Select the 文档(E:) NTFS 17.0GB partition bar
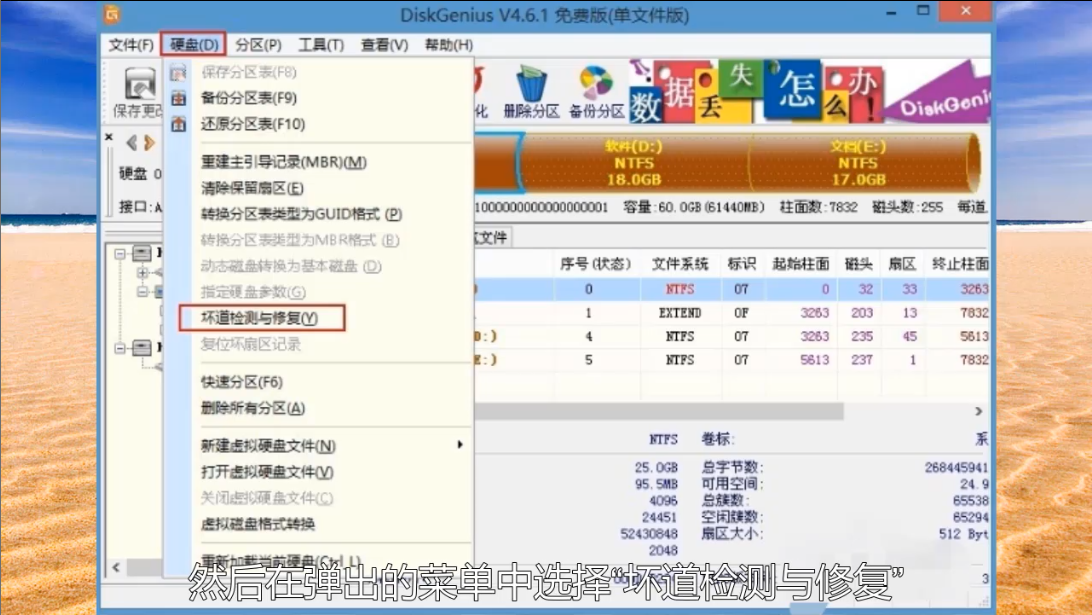This screenshot has width=1092, height=615. (859, 163)
